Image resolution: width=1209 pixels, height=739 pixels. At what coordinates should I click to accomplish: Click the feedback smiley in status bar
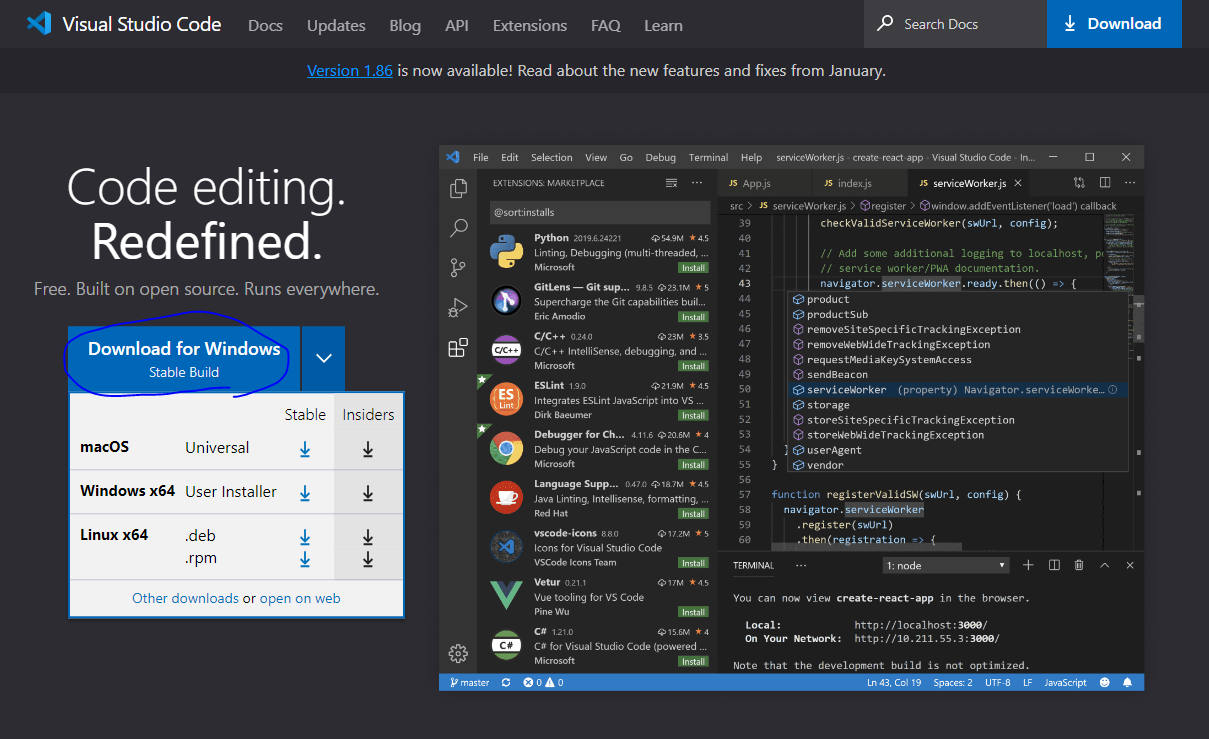1105,682
